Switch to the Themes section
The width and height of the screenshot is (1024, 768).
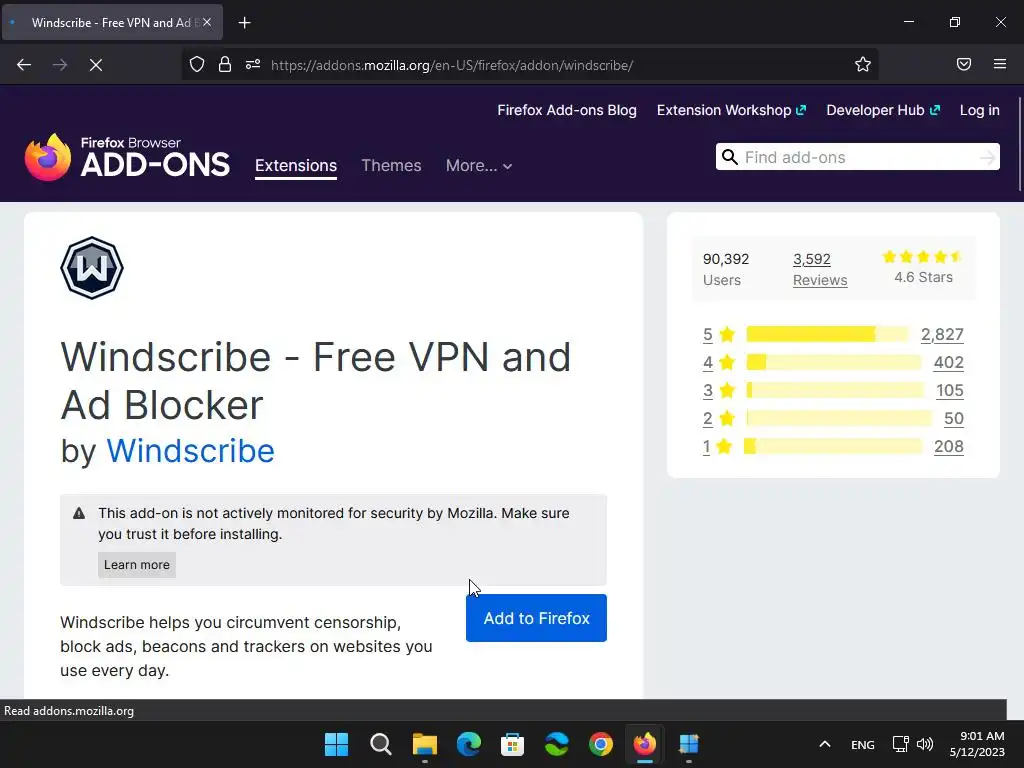[391, 165]
